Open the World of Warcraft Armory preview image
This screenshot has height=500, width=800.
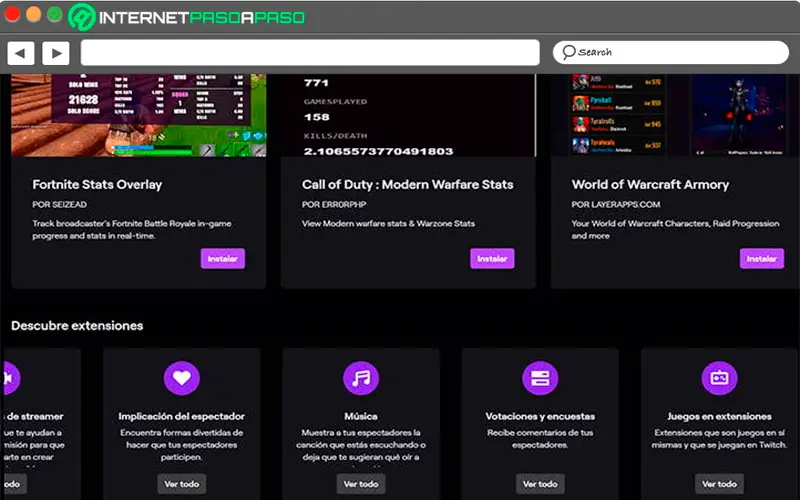click(x=675, y=115)
